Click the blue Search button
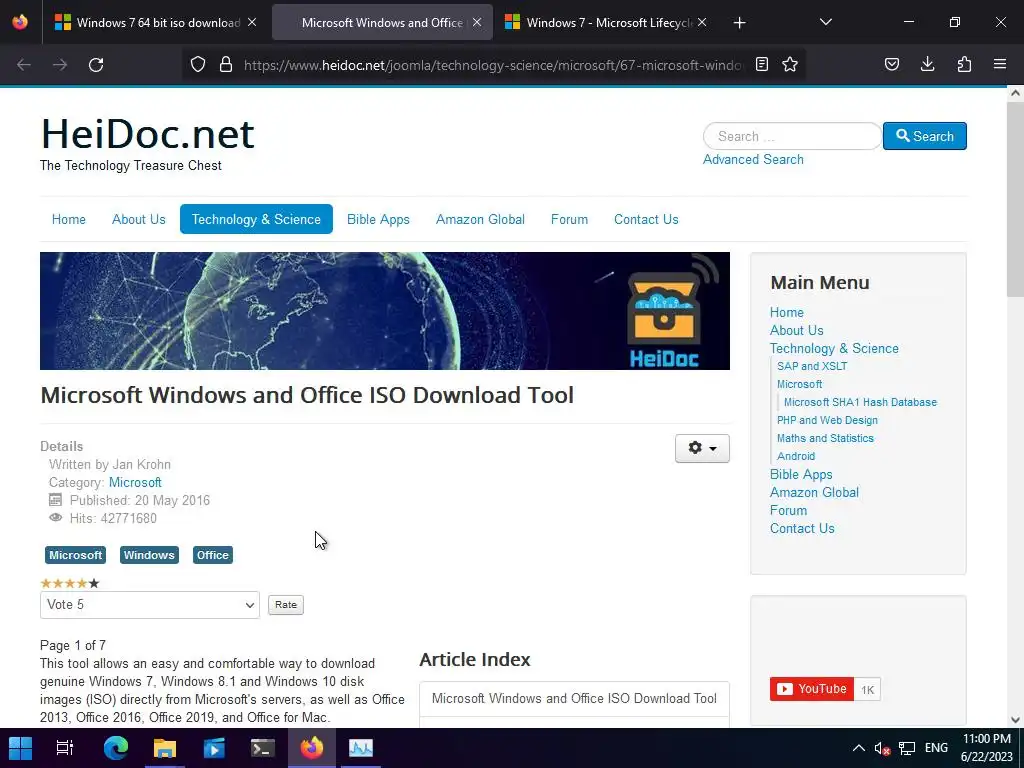 [925, 136]
